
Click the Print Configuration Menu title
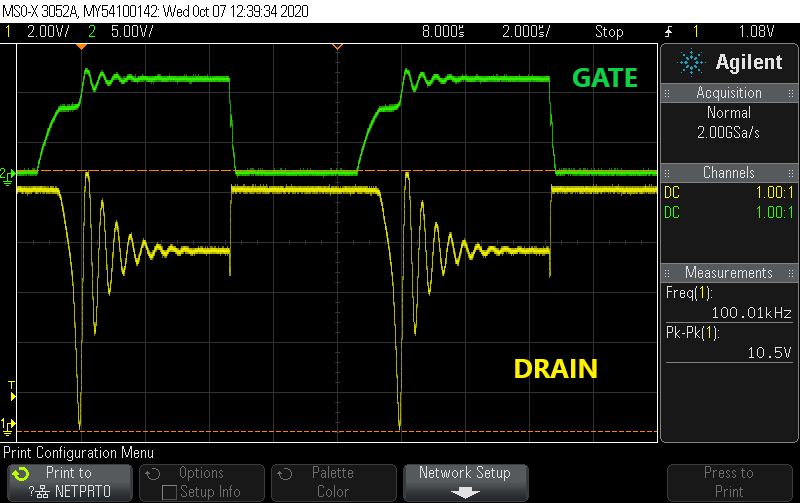[78, 453]
